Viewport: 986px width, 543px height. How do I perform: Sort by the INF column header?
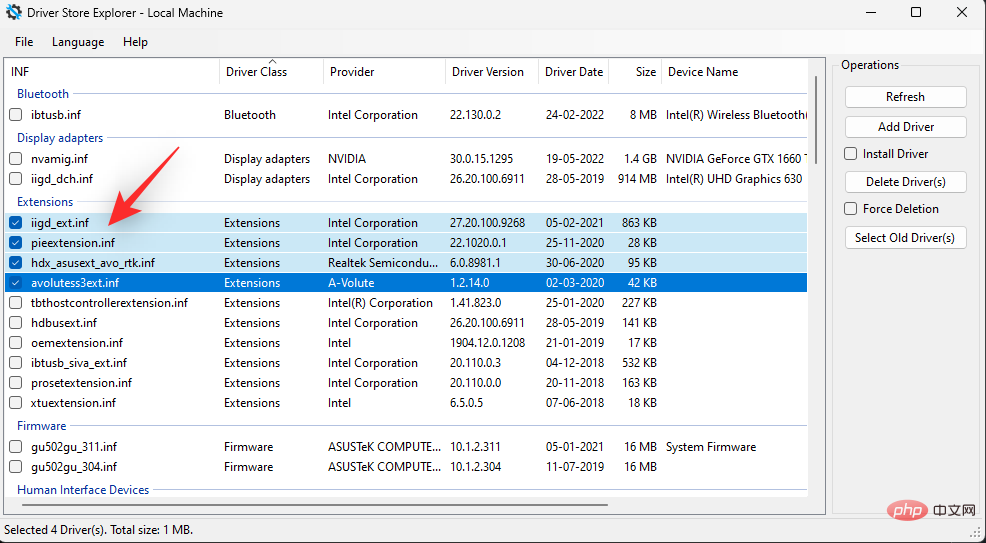[112, 72]
